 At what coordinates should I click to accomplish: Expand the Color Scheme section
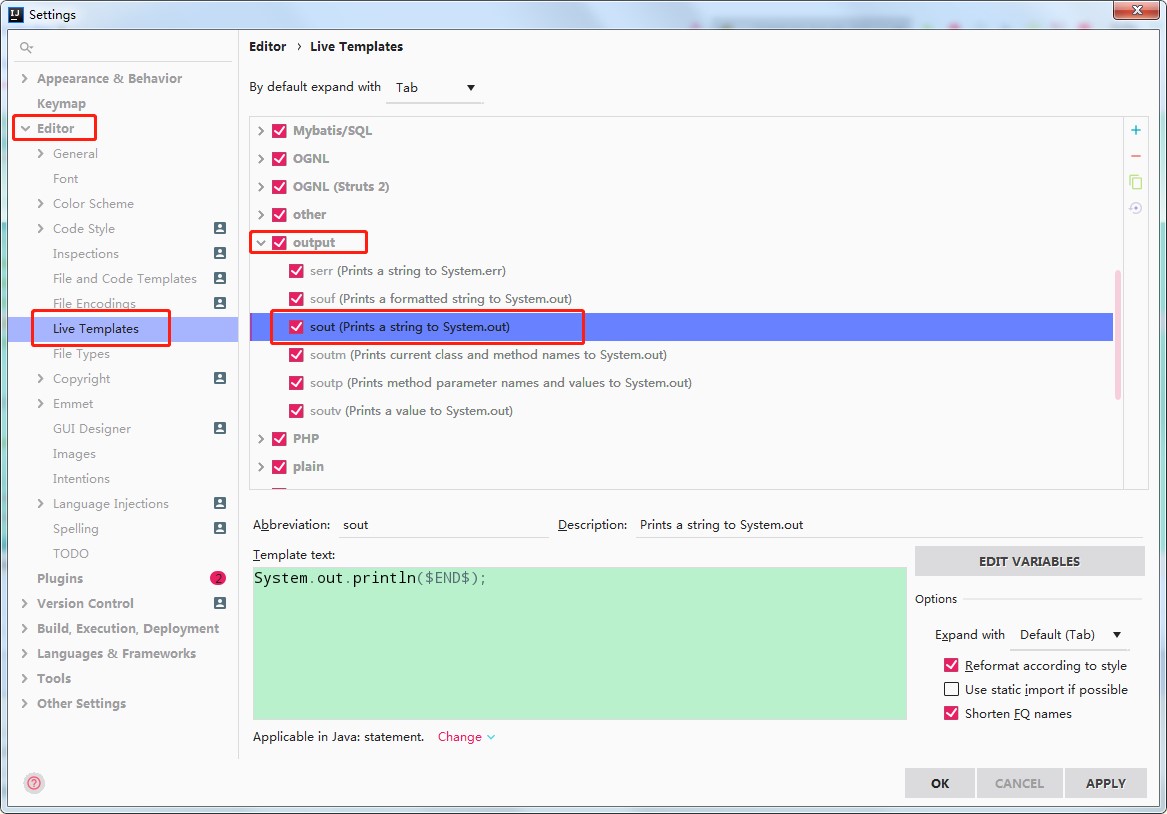tap(40, 203)
